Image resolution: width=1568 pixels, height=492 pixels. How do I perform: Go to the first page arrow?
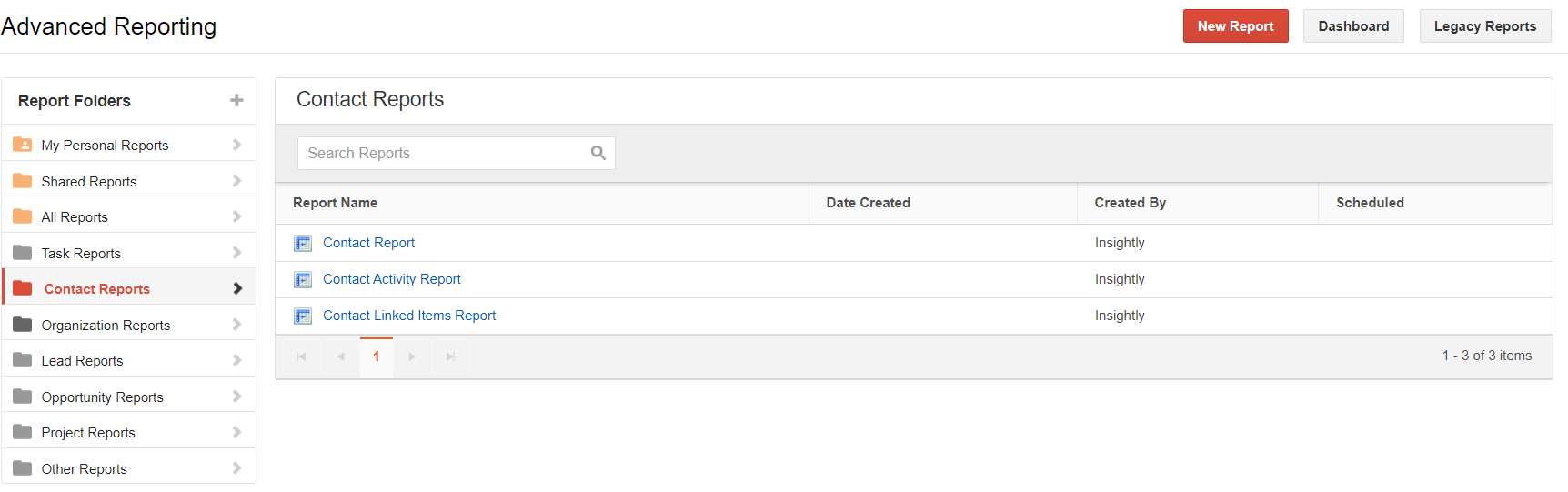pyautogui.click(x=302, y=356)
